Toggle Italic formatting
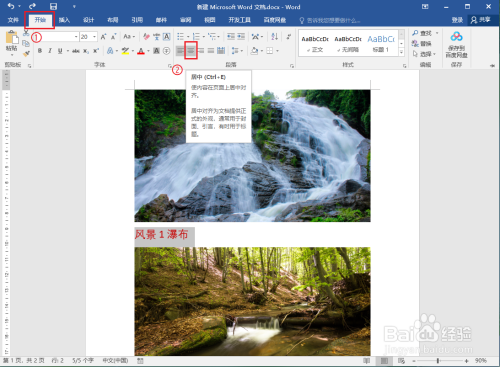 coord(50,51)
